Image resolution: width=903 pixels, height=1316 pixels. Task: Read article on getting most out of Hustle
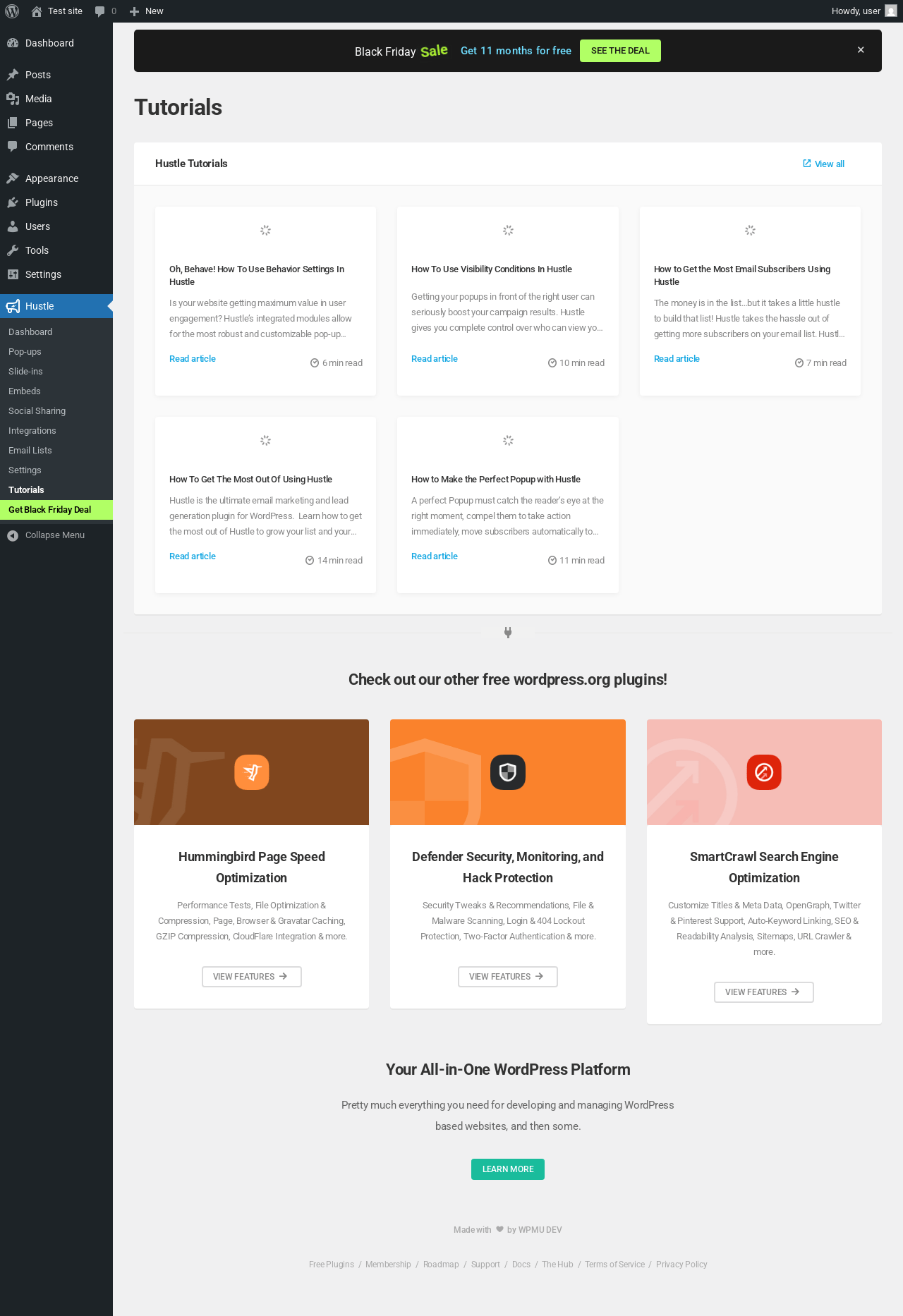coord(193,556)
